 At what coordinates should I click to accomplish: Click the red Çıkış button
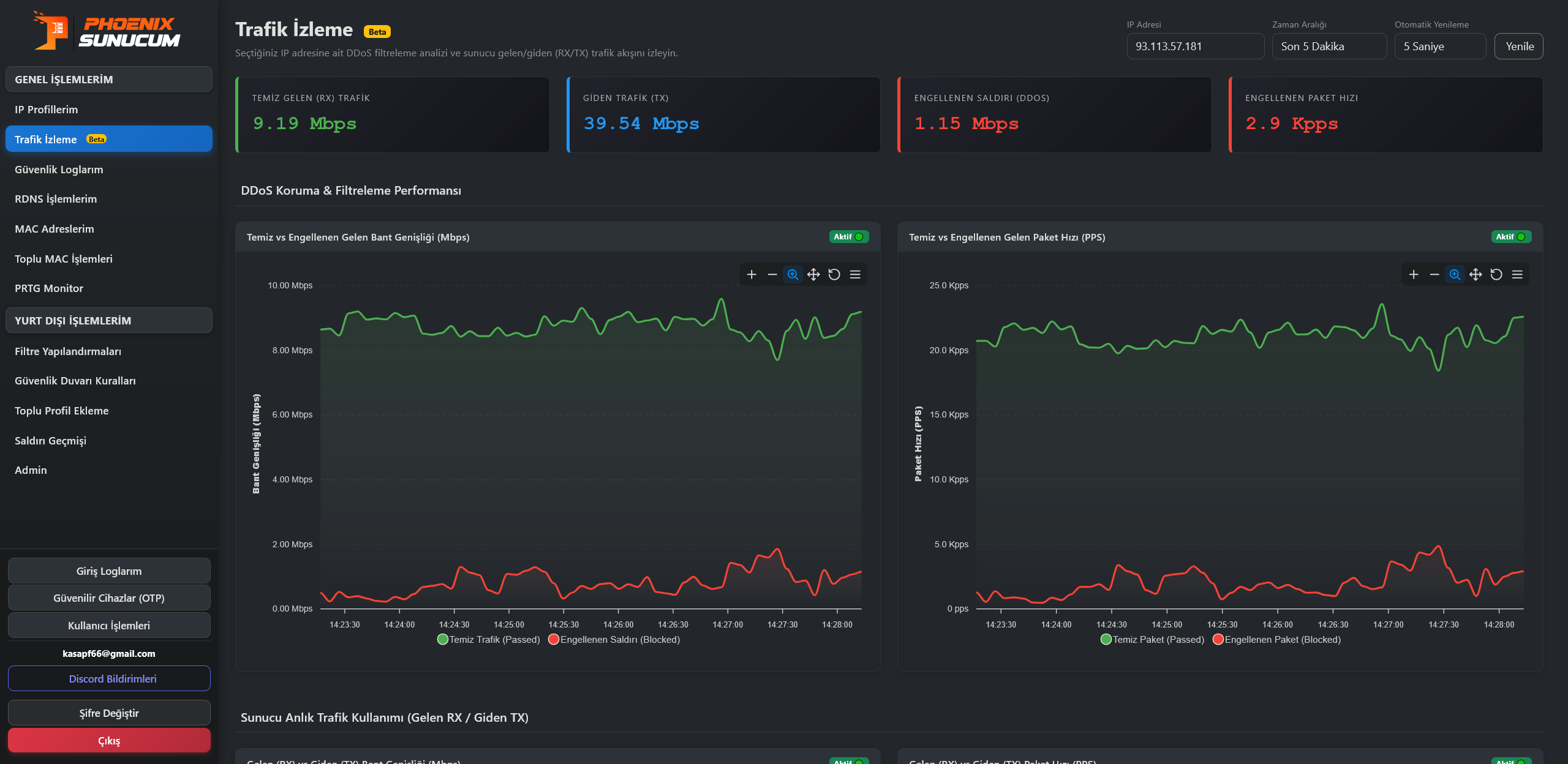[x=109, y=741]
